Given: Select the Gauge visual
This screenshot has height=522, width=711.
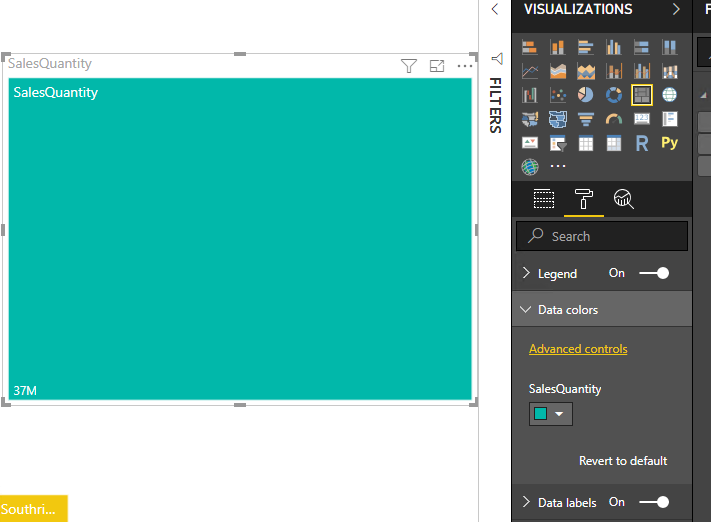Looking at the screenshot, I should click(614, 119).
